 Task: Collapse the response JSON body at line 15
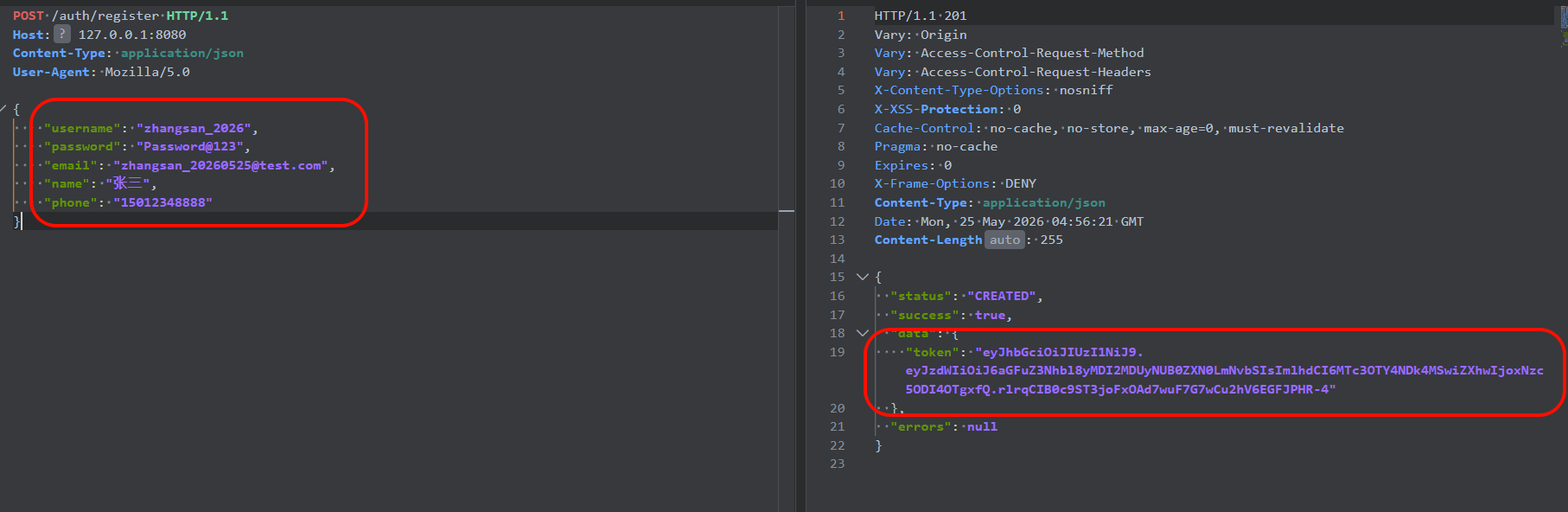[862, 277]
